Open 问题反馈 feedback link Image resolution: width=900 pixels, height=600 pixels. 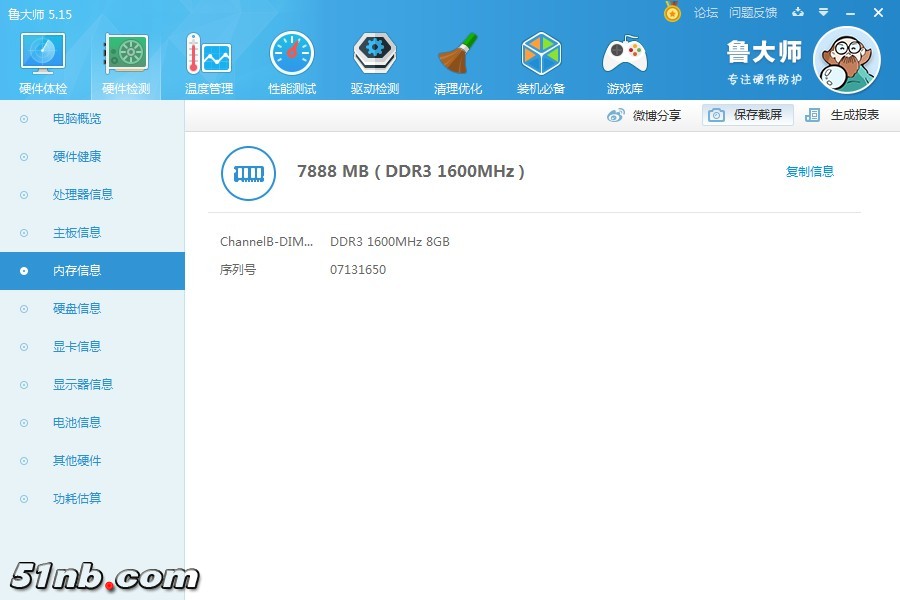click(x=753, y=13)
